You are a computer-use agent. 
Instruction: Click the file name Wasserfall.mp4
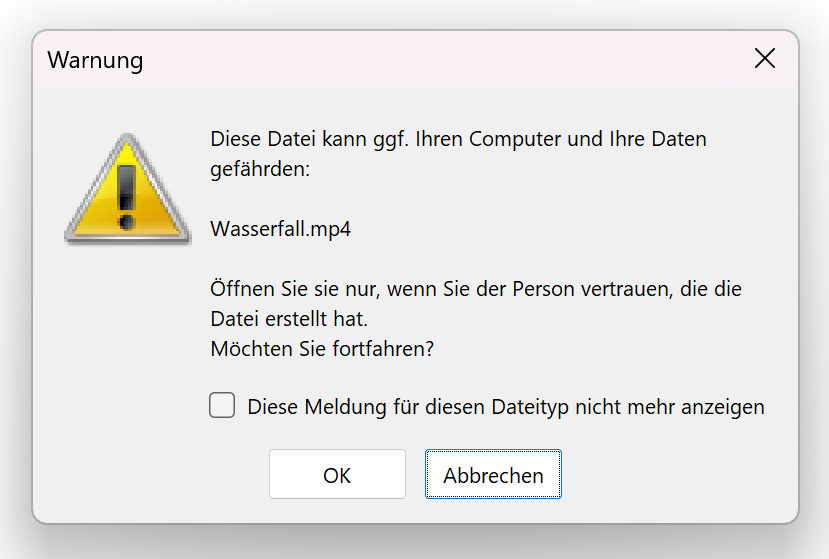[x=280, y=229]
